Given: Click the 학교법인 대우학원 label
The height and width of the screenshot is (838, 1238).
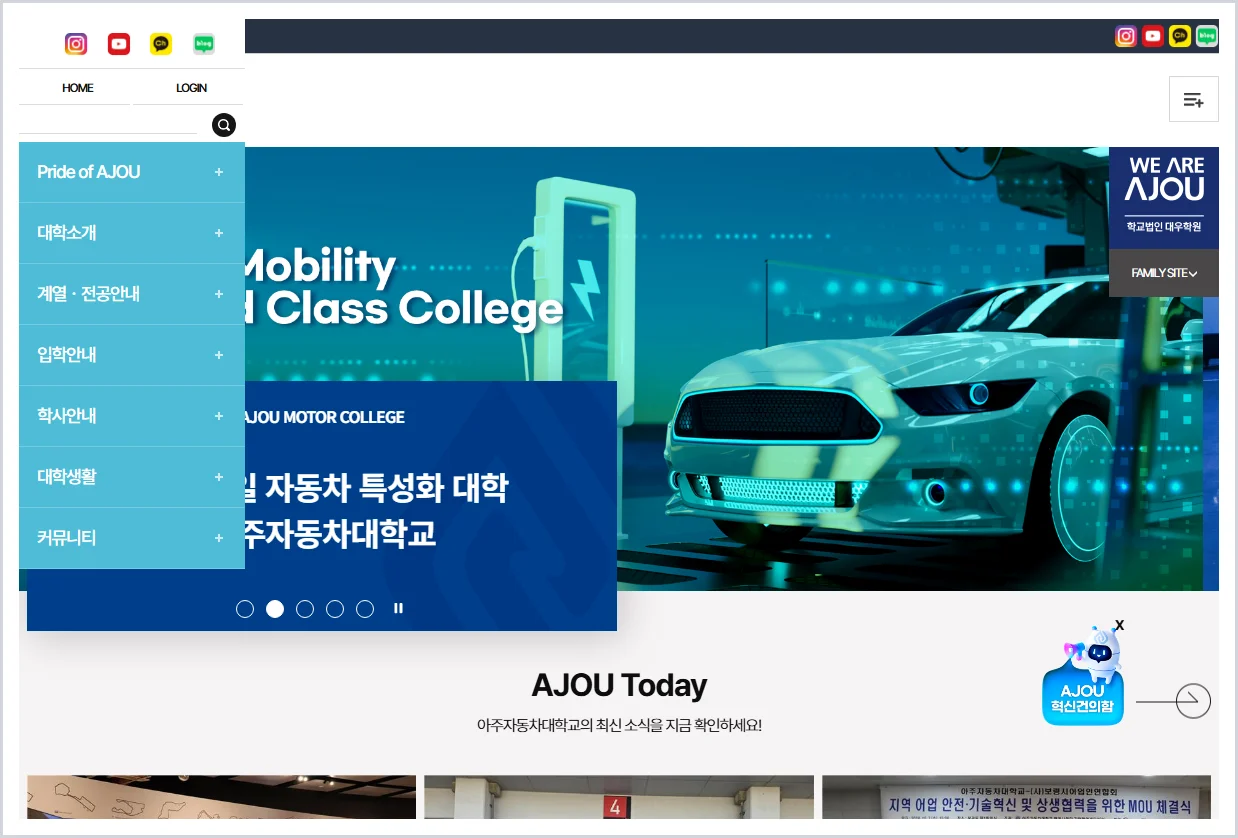Looking at the screenshot, I should pyautogui.click(x=1164, y=227).
